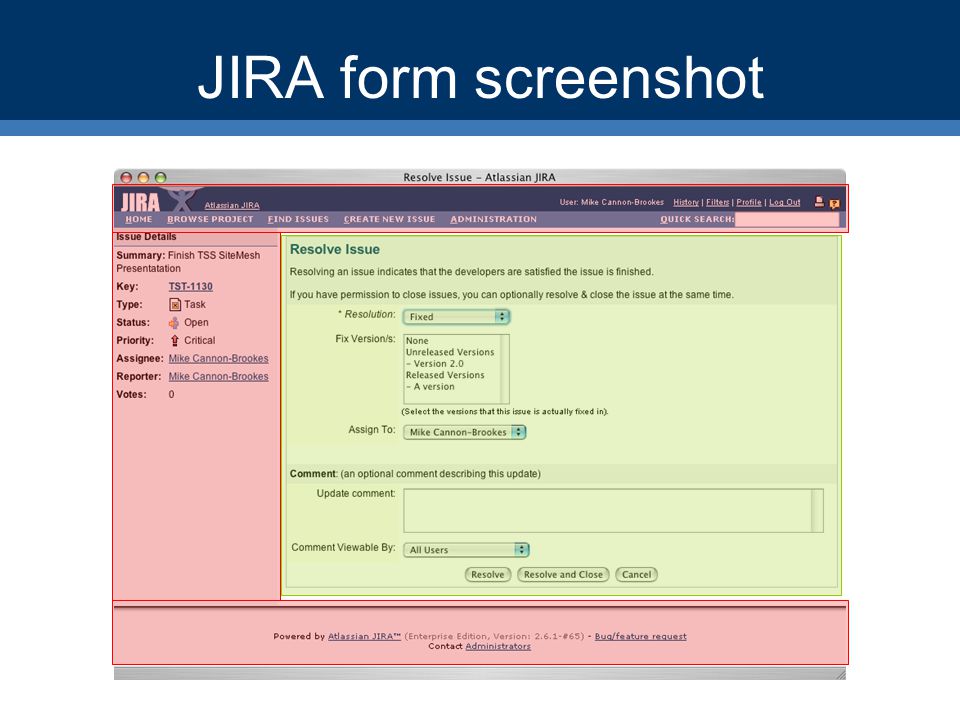
Task: Click the yellow minimize window button
Action: [143, 178]
